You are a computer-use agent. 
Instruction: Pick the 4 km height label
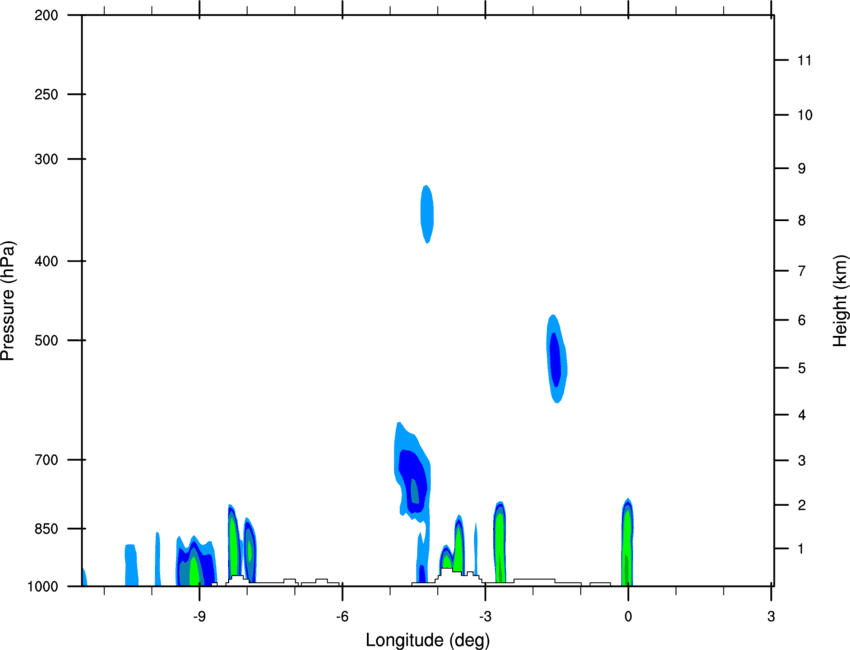(x=801, y=415)
